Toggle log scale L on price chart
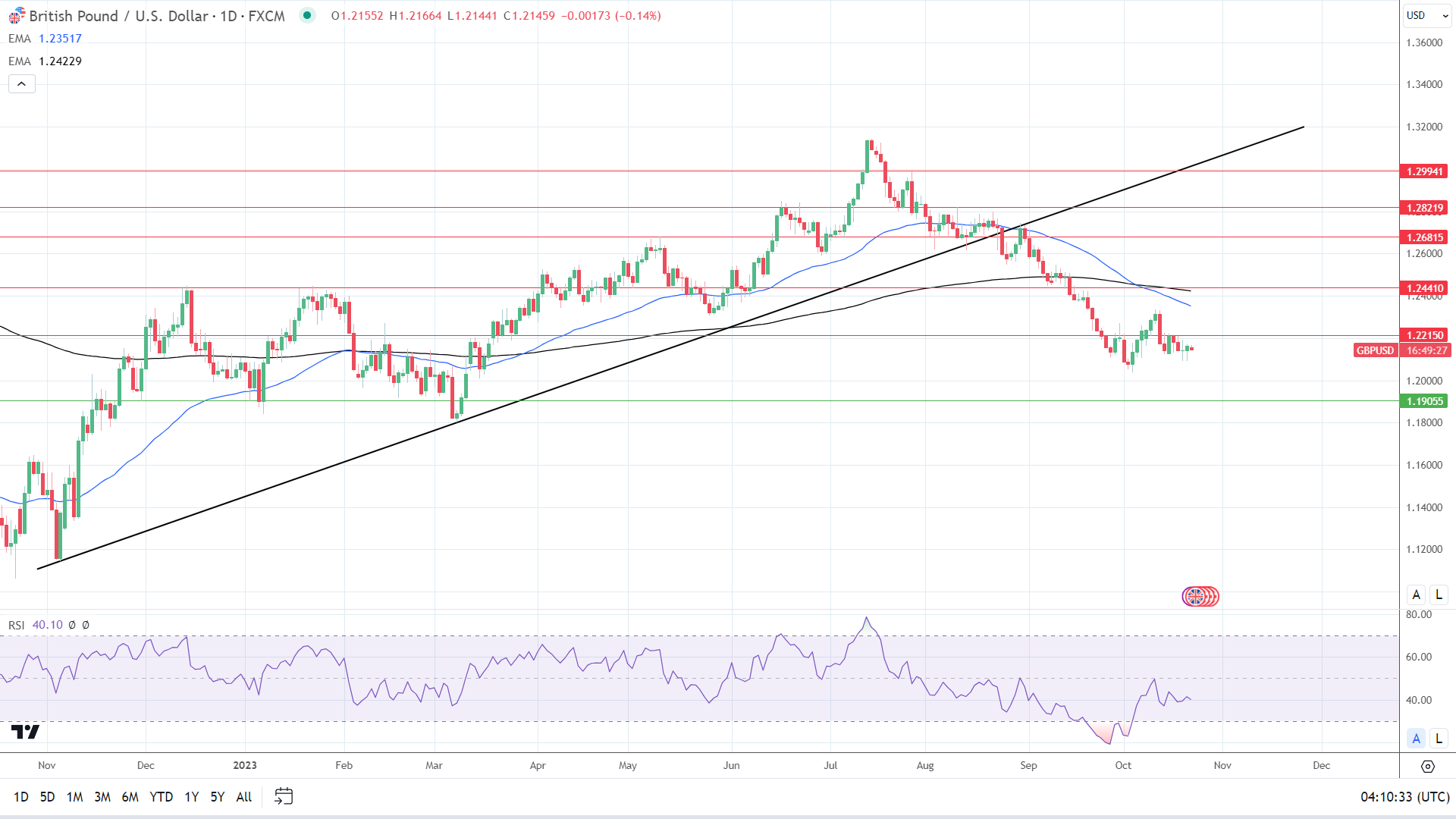 [x=1439, y=595]
